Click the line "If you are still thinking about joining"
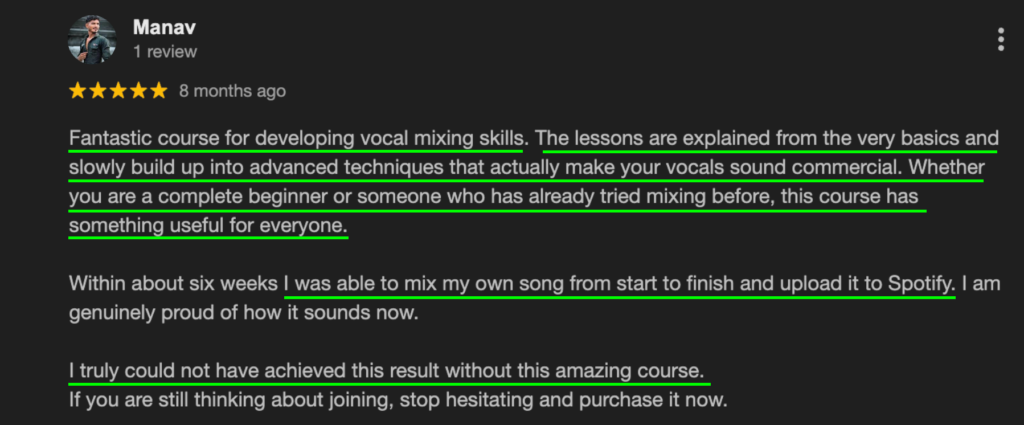 coord(396,400)
